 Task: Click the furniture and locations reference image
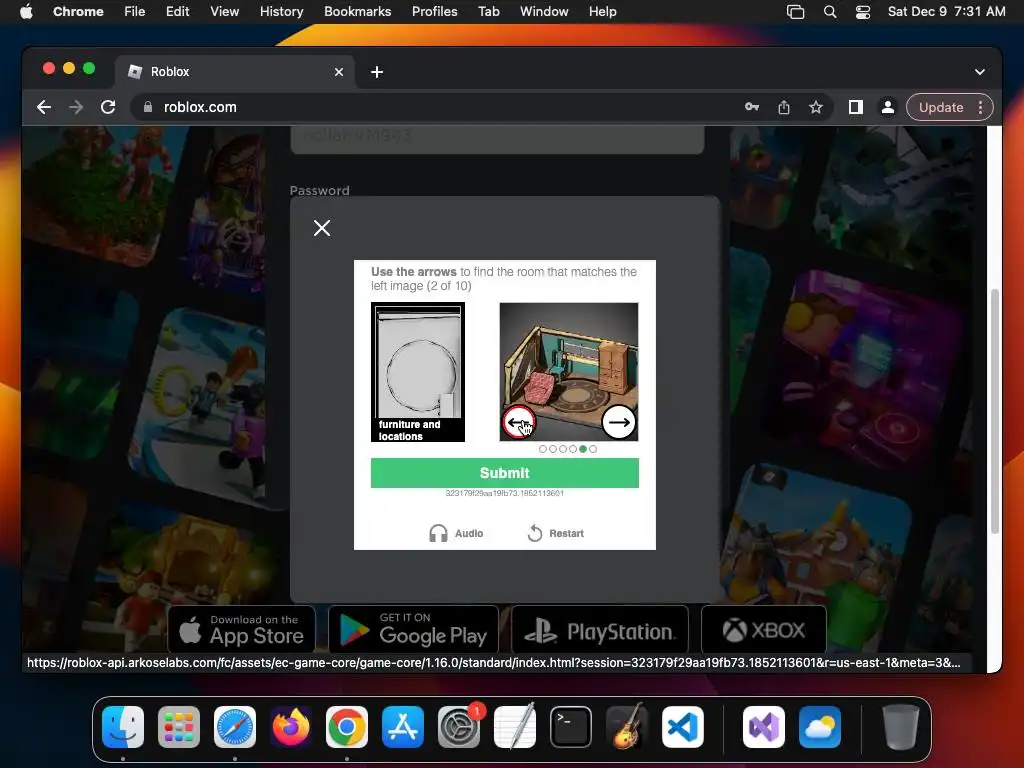click(x=418, y=372)
